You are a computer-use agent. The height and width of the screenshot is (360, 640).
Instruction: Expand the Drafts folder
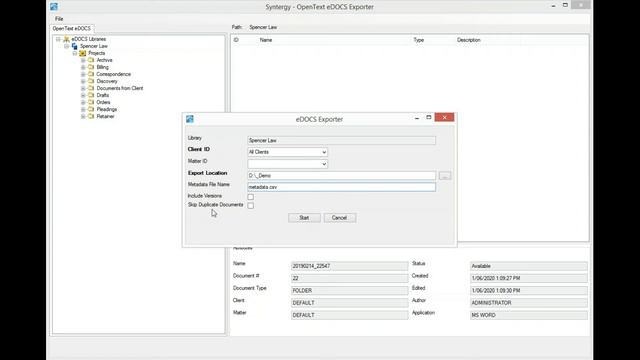83,95
